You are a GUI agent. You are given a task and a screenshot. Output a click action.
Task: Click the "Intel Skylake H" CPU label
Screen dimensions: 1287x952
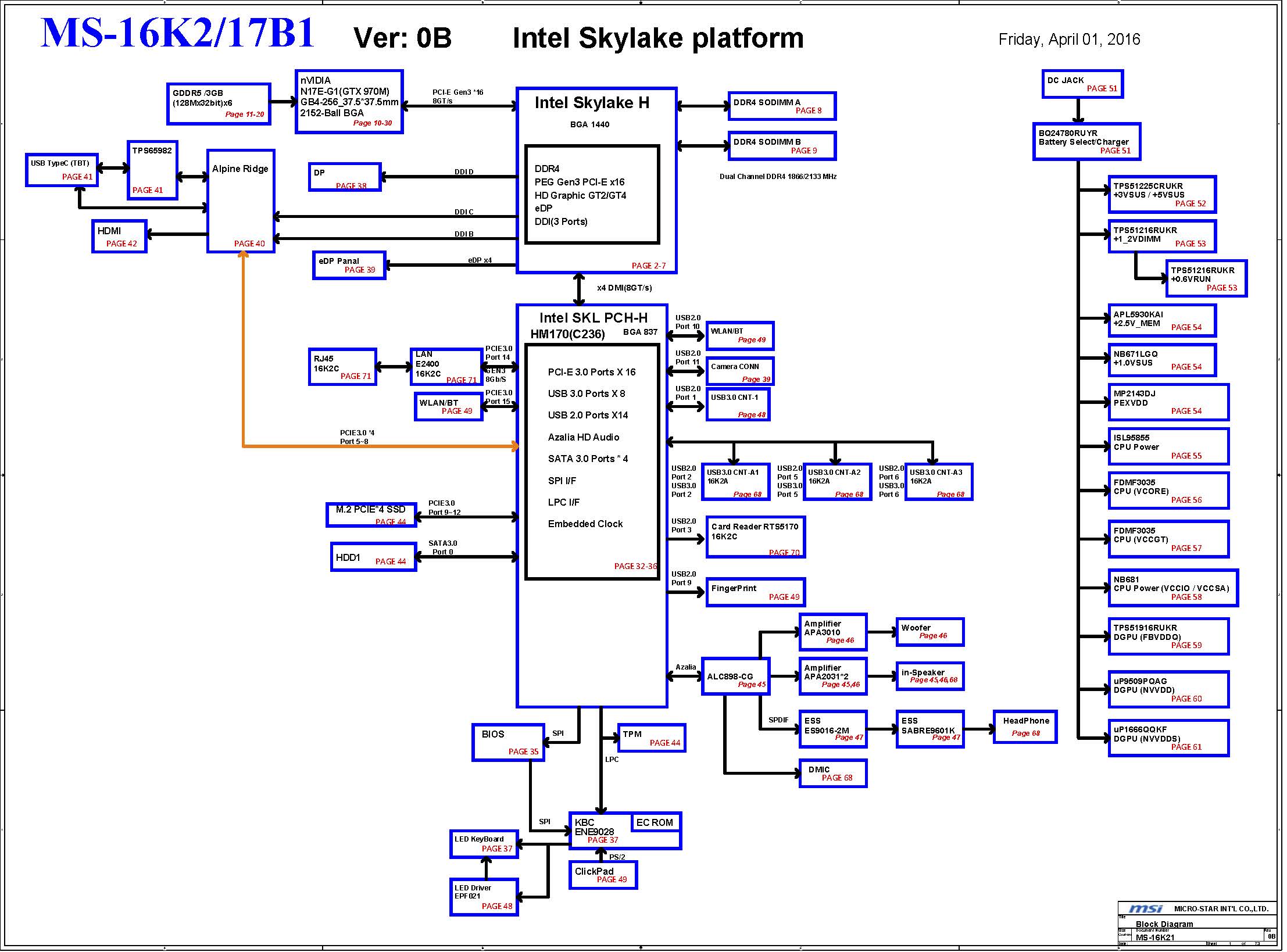point(592,103)
